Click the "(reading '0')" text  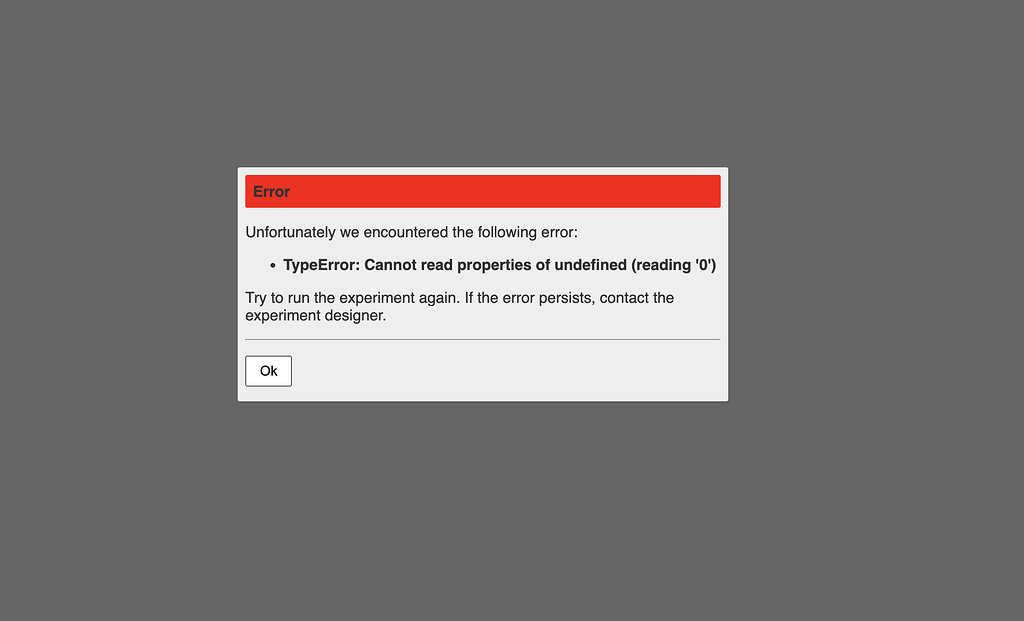pos(673,265)
